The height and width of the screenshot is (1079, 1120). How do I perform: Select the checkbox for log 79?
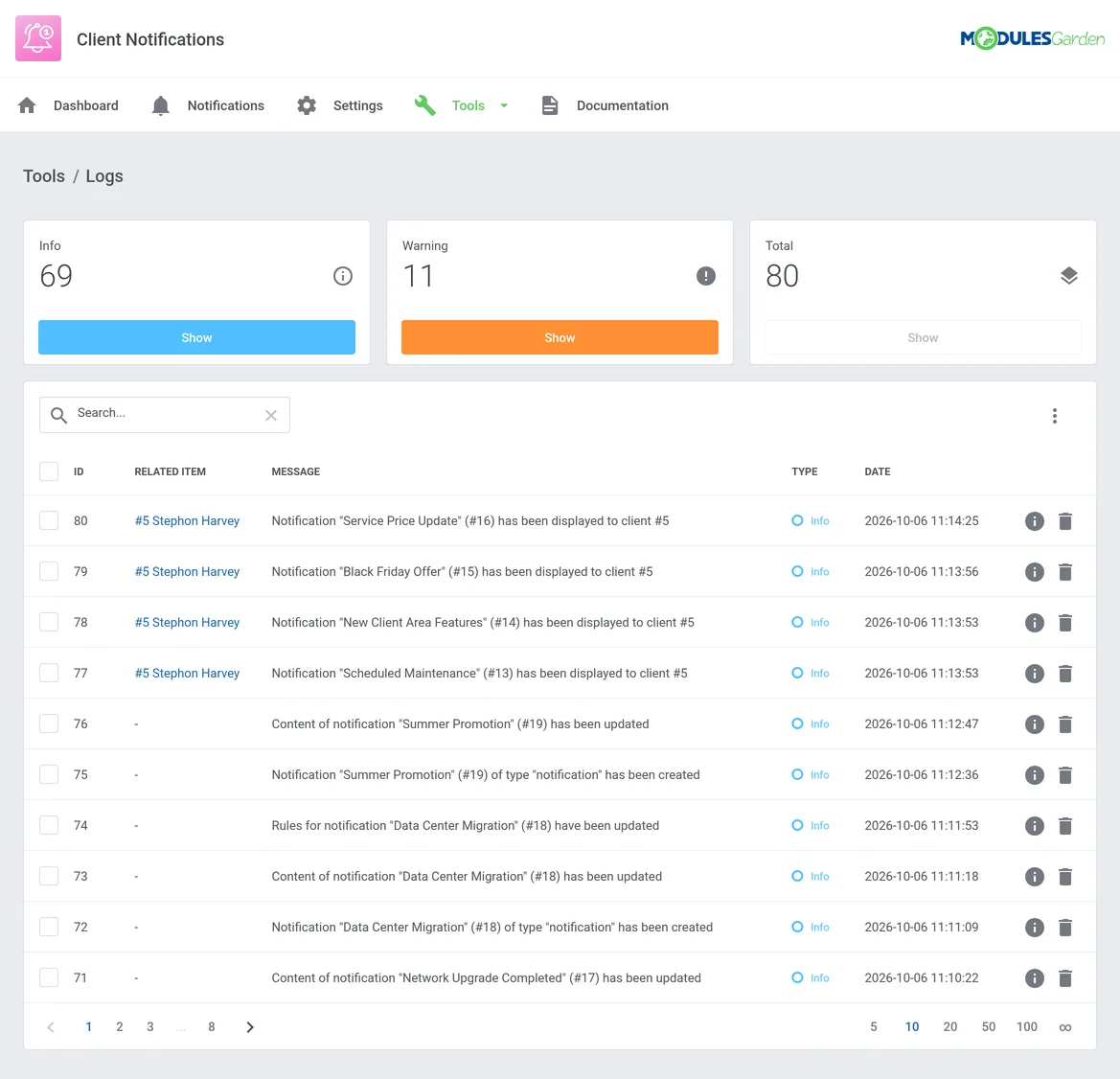pyautogui.click(x=49, y=571)
